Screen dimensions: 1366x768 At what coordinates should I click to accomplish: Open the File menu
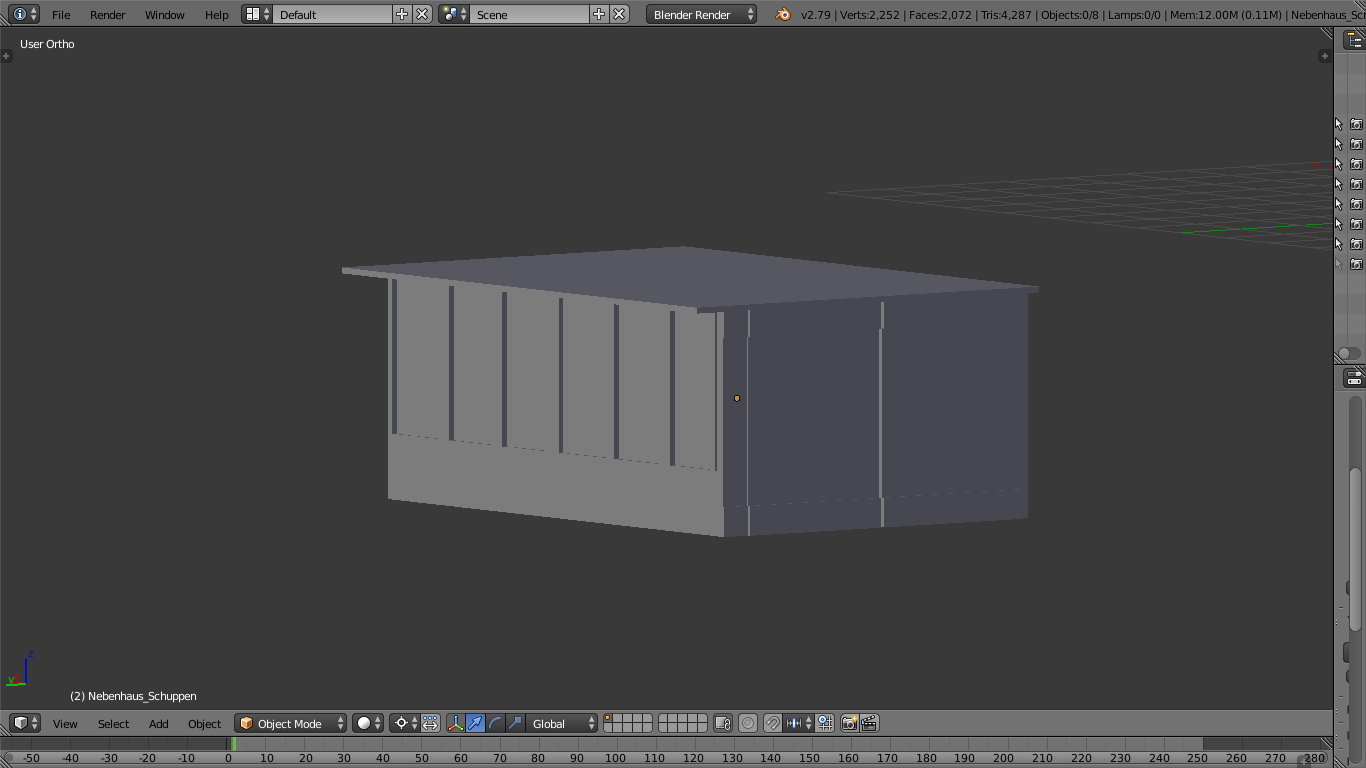(x=61, y=14)
